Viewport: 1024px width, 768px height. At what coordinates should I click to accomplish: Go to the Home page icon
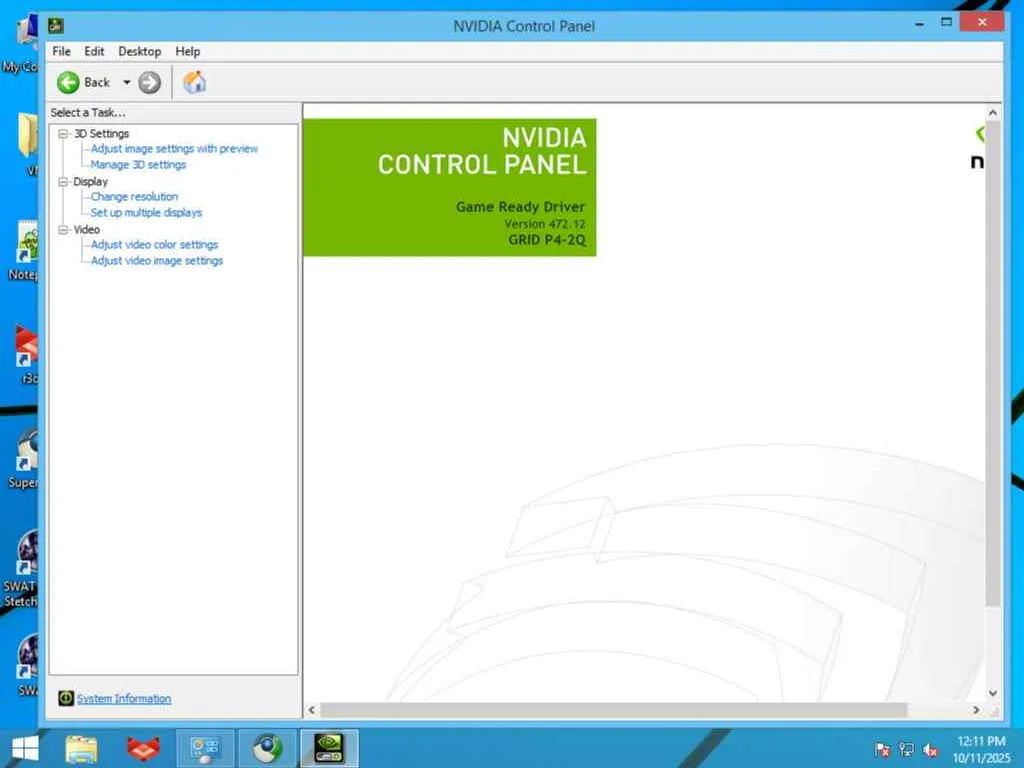(195, 82)
